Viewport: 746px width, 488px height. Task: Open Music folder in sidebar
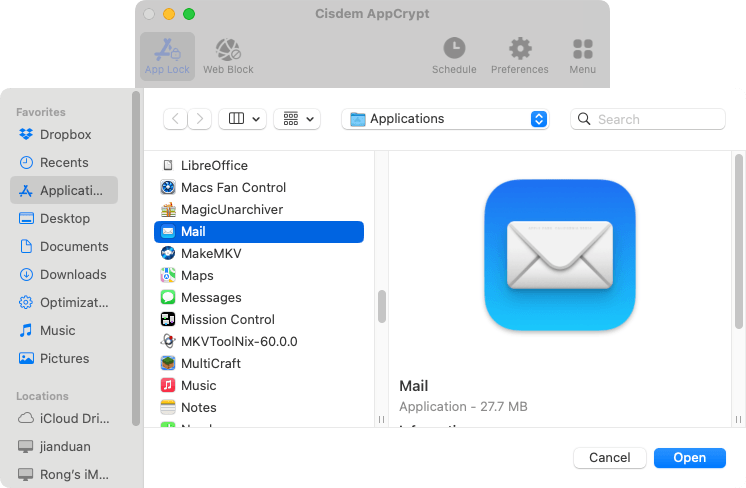point(64,331)
